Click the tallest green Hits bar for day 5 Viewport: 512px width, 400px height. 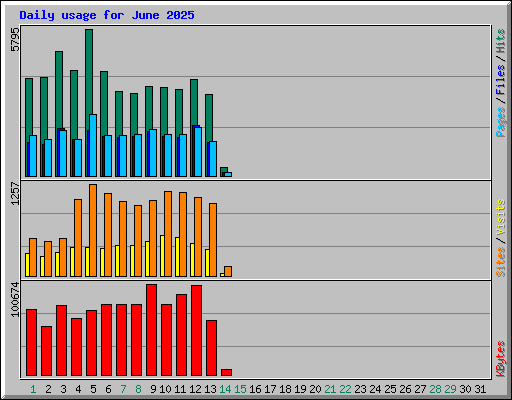pos(89,72)
